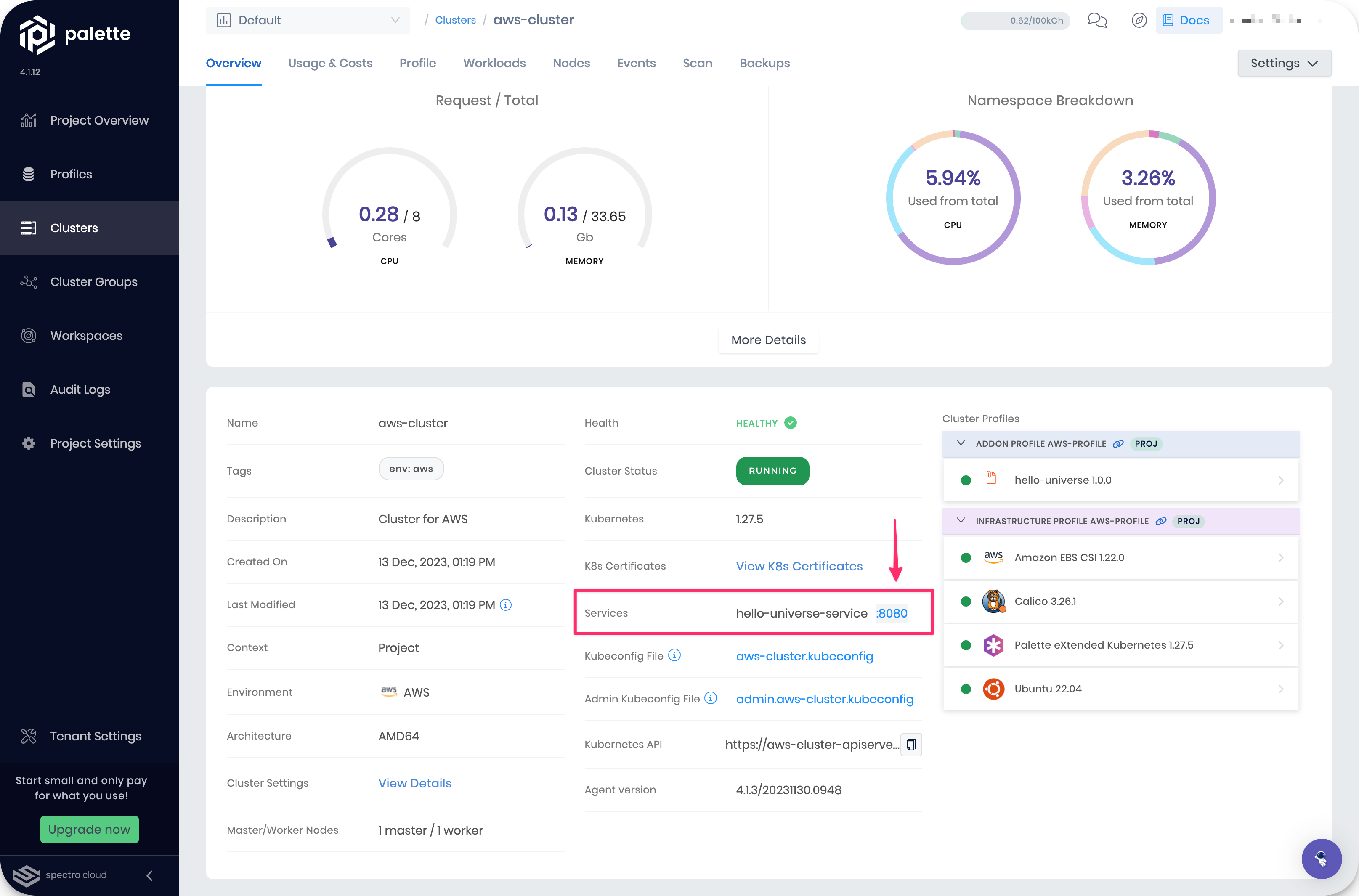Click the CPU namespace breakdown donut chart
This screenshot has width=1359, height=896.
[953, 198]
